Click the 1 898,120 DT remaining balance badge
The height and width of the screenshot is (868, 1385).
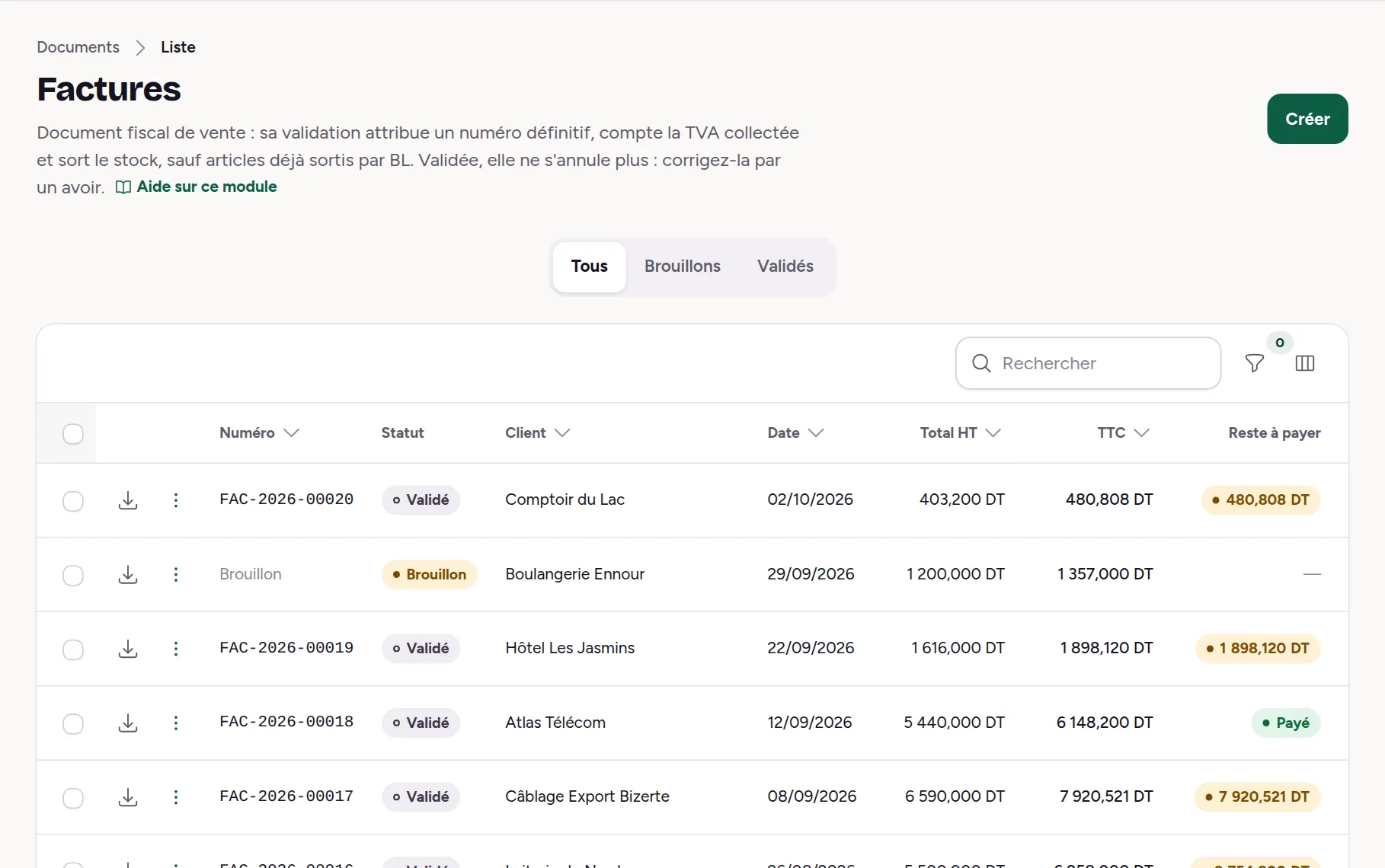tap(1258, 649)
